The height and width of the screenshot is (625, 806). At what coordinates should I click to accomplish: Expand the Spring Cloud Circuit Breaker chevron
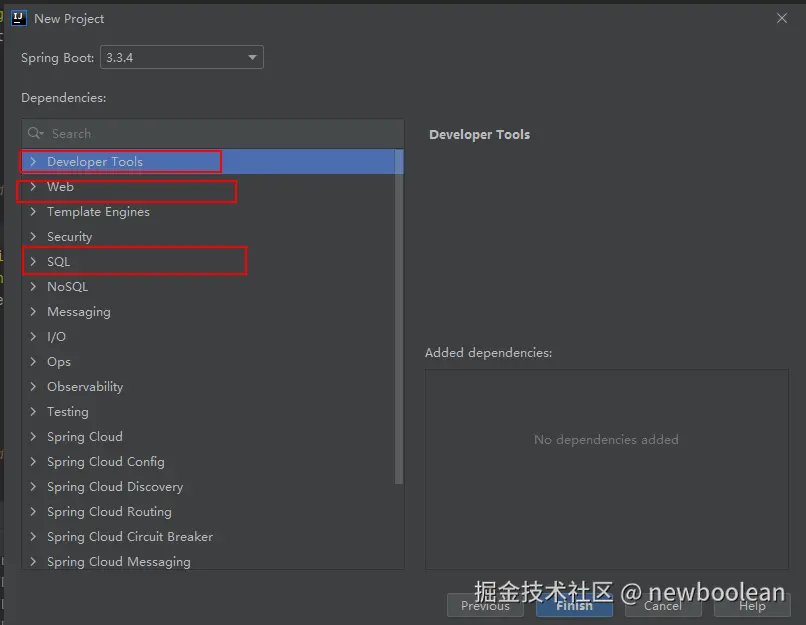pos(33,537)
